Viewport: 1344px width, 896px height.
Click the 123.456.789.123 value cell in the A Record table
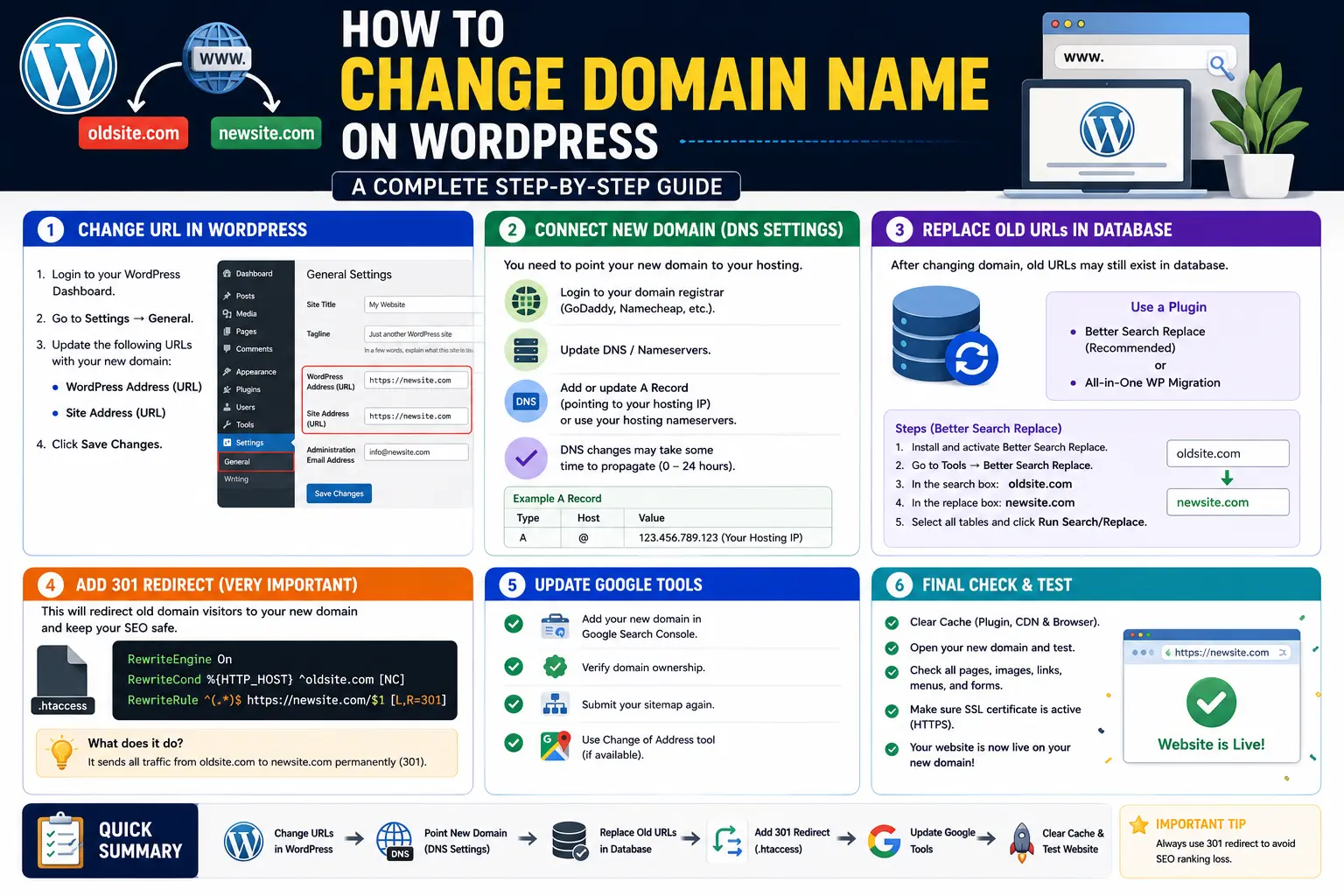pos(728,538)
